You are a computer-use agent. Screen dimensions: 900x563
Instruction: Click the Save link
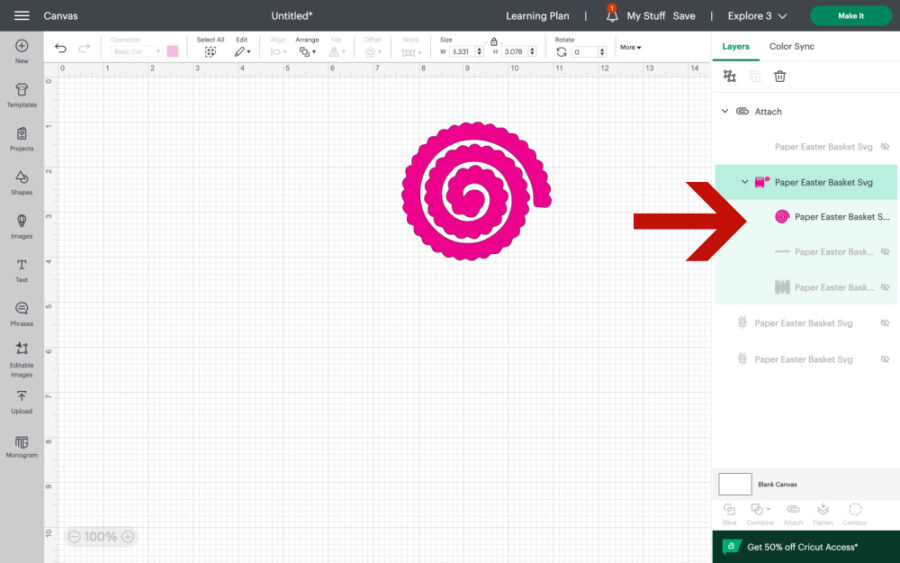tap(684, 16)
